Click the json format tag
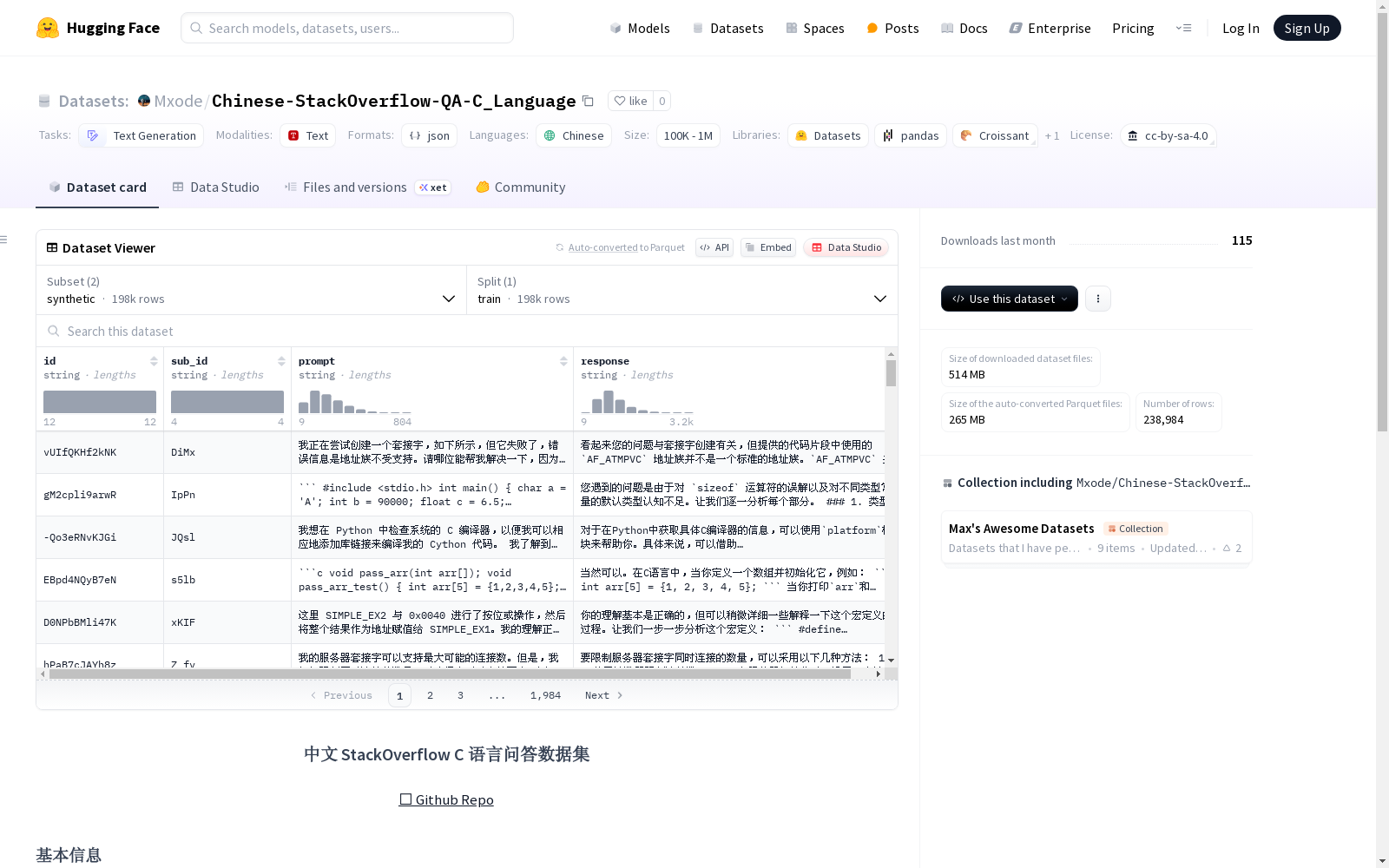Viewport: 1389px width, 868px height. [430, 135]
